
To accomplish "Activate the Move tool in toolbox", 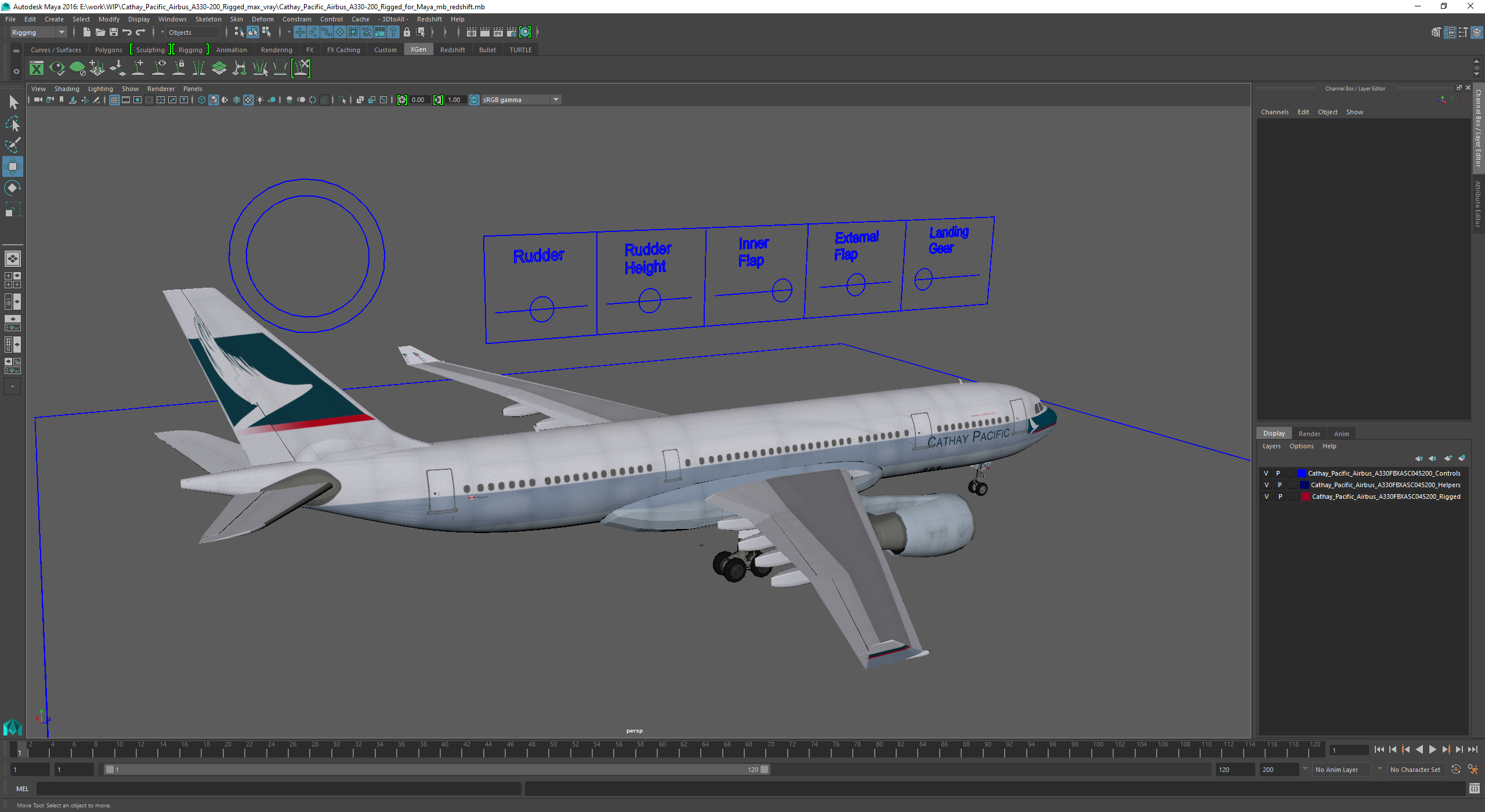I will [13, 166].
